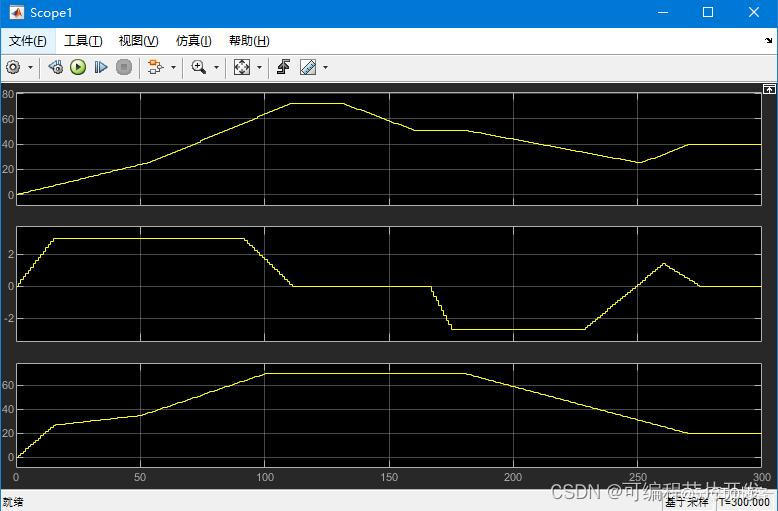This screenshot has height=511, width=778.
Task: Maximize the Scope1 window
Action: pos(708,12)
